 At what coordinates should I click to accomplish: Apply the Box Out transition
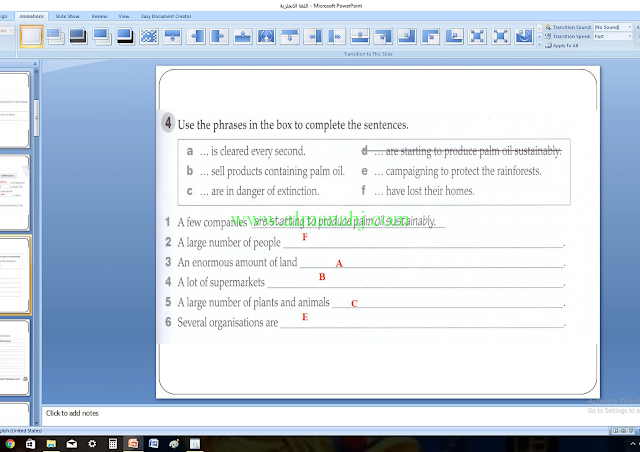coord(501,36)
